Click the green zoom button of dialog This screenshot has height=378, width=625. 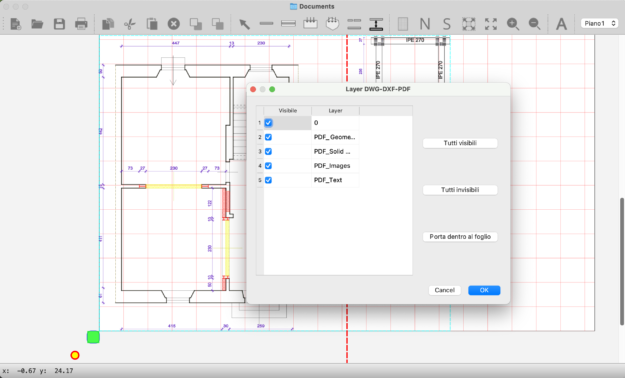click(x=272, y=89)
